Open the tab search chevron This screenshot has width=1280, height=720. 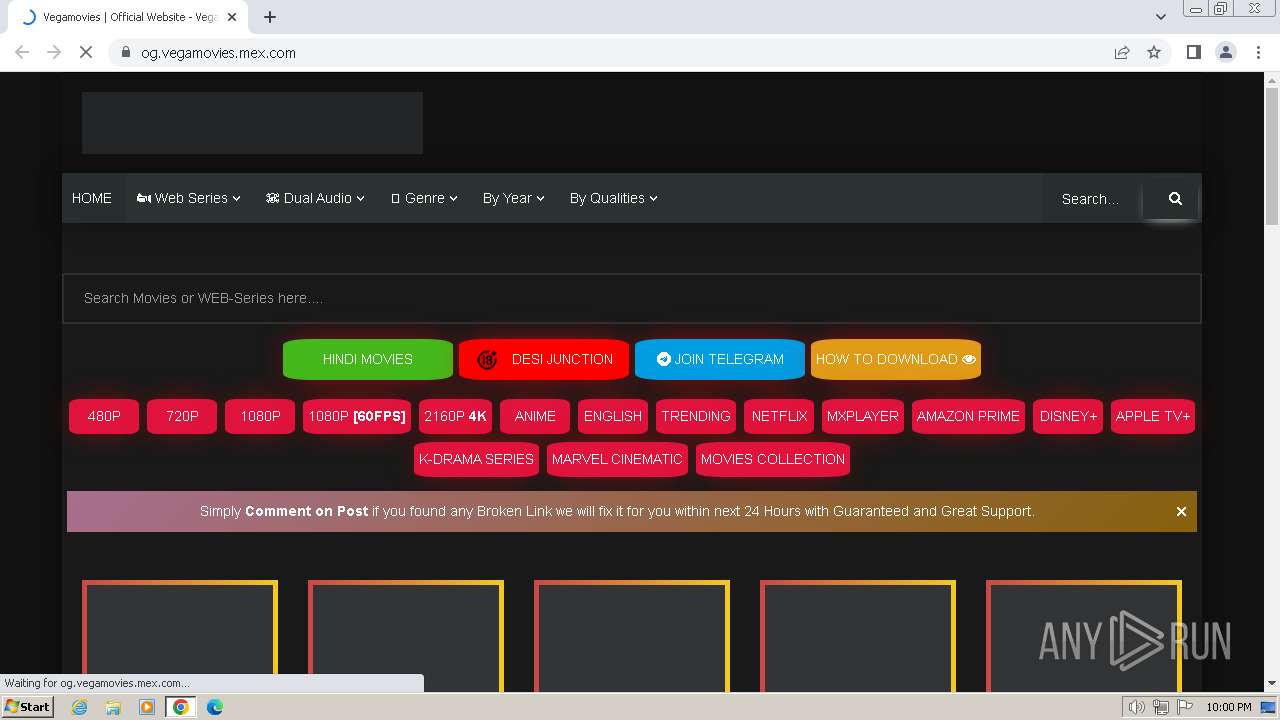pos(1160,17)
